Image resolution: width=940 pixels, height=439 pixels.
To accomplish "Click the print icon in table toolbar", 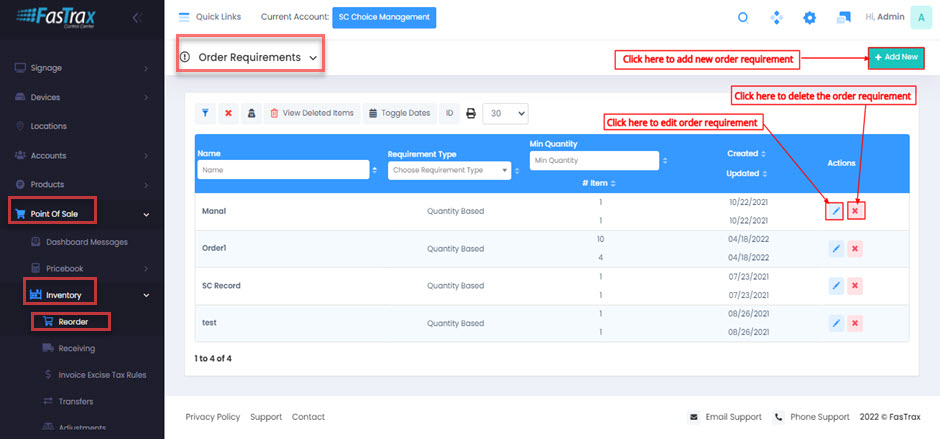I will click(470, 113).
